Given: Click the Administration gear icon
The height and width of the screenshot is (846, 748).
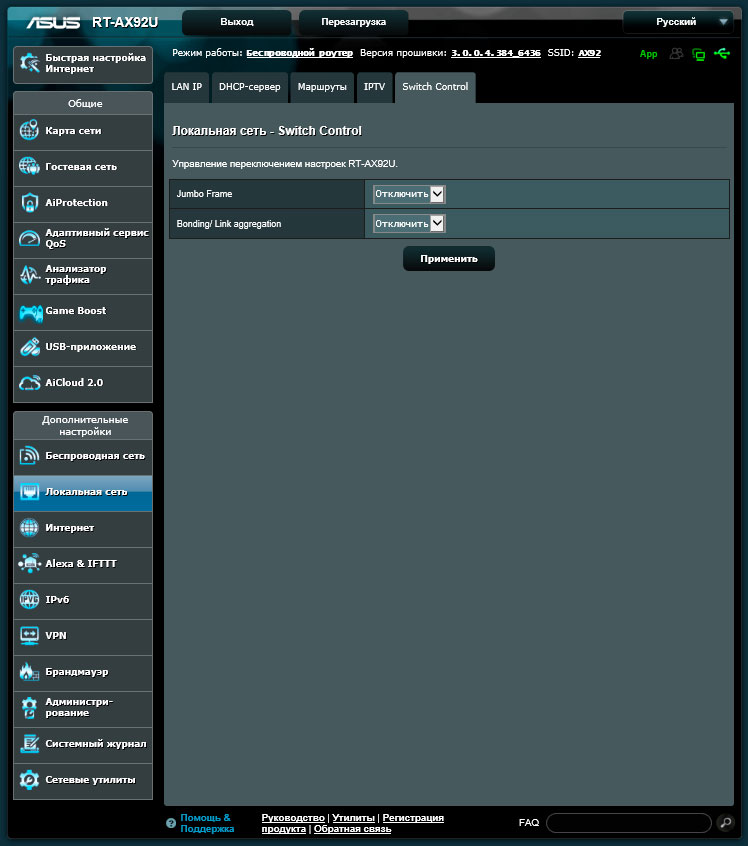Looking at the screenshot, I should 29,708.
